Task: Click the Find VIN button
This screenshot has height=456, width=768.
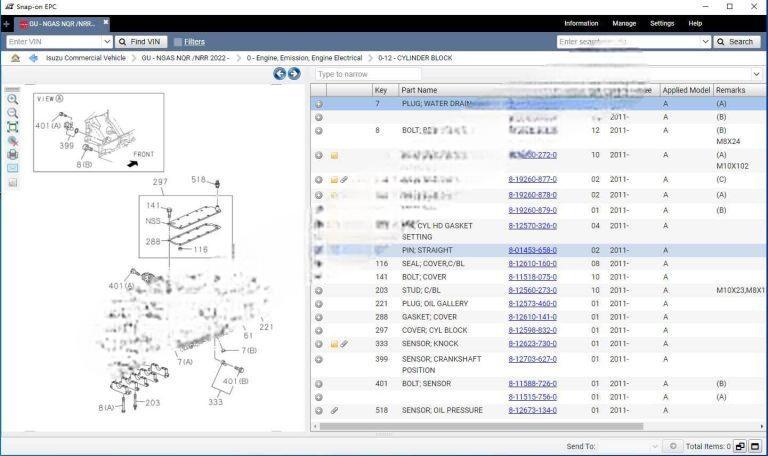Action: coord(140,42)
